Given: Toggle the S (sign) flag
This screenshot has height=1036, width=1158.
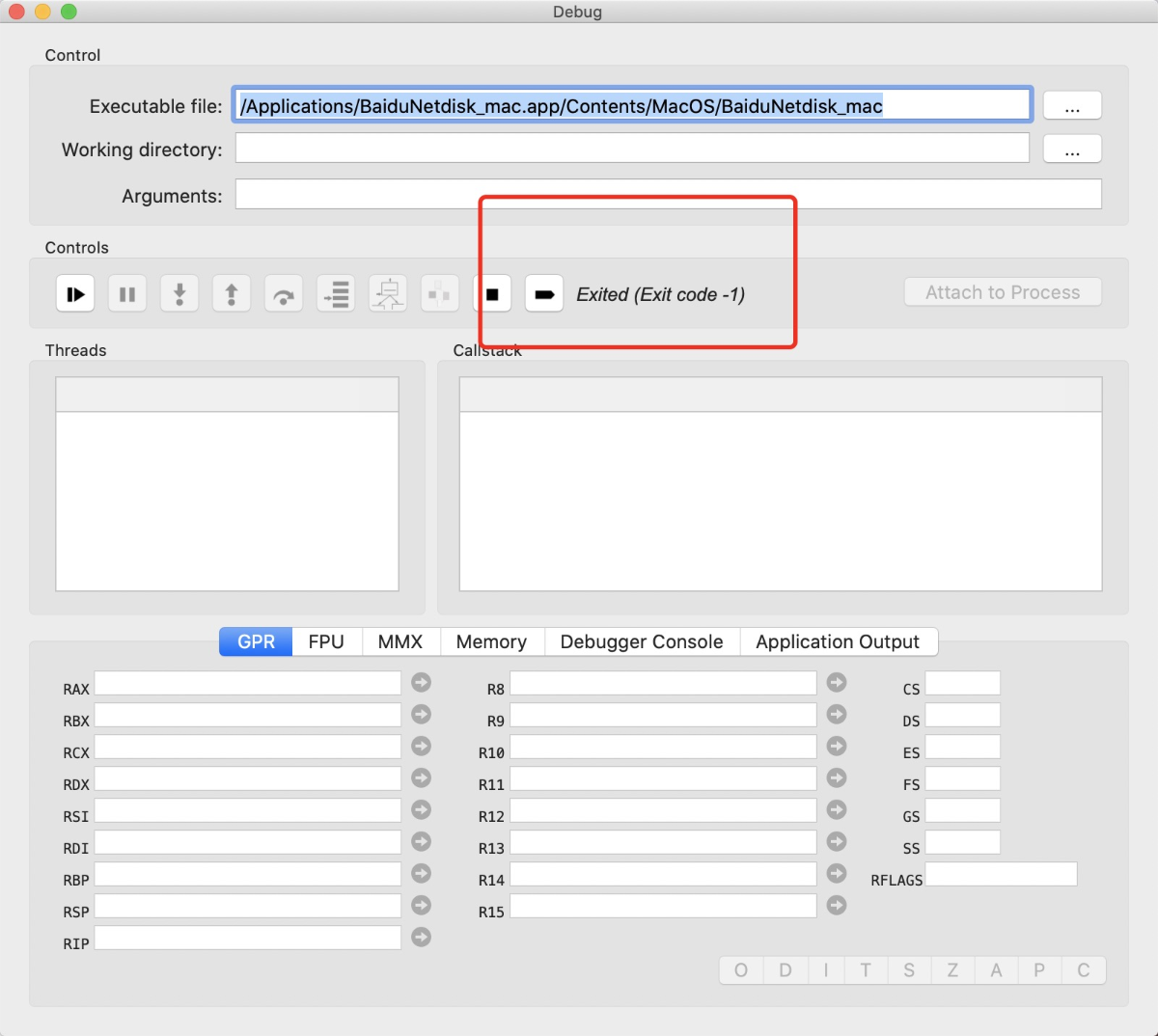Looking at the screenshot, I should (x=909, y=970).
